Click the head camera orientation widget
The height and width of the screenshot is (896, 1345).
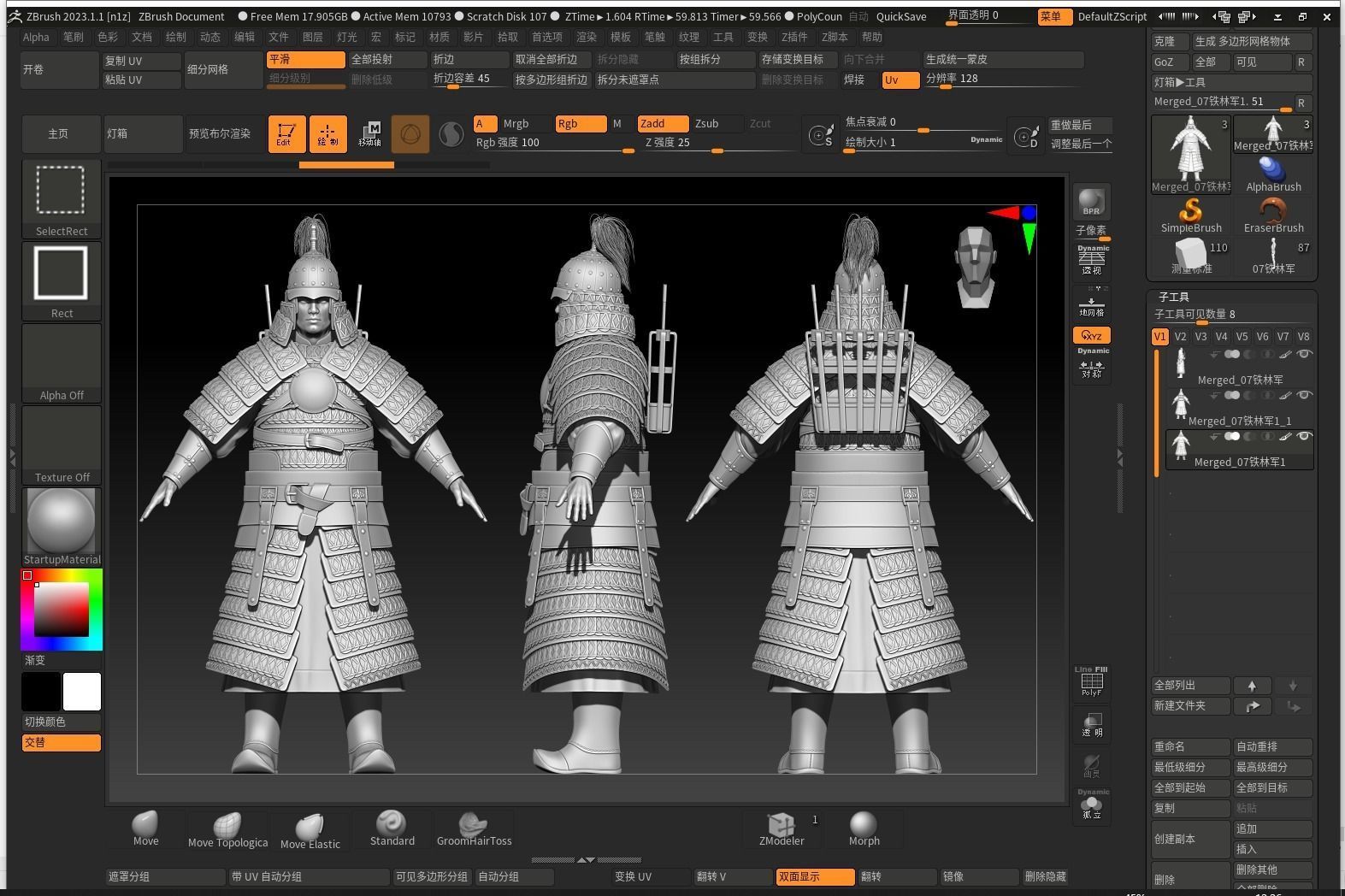tap(976, 266)
